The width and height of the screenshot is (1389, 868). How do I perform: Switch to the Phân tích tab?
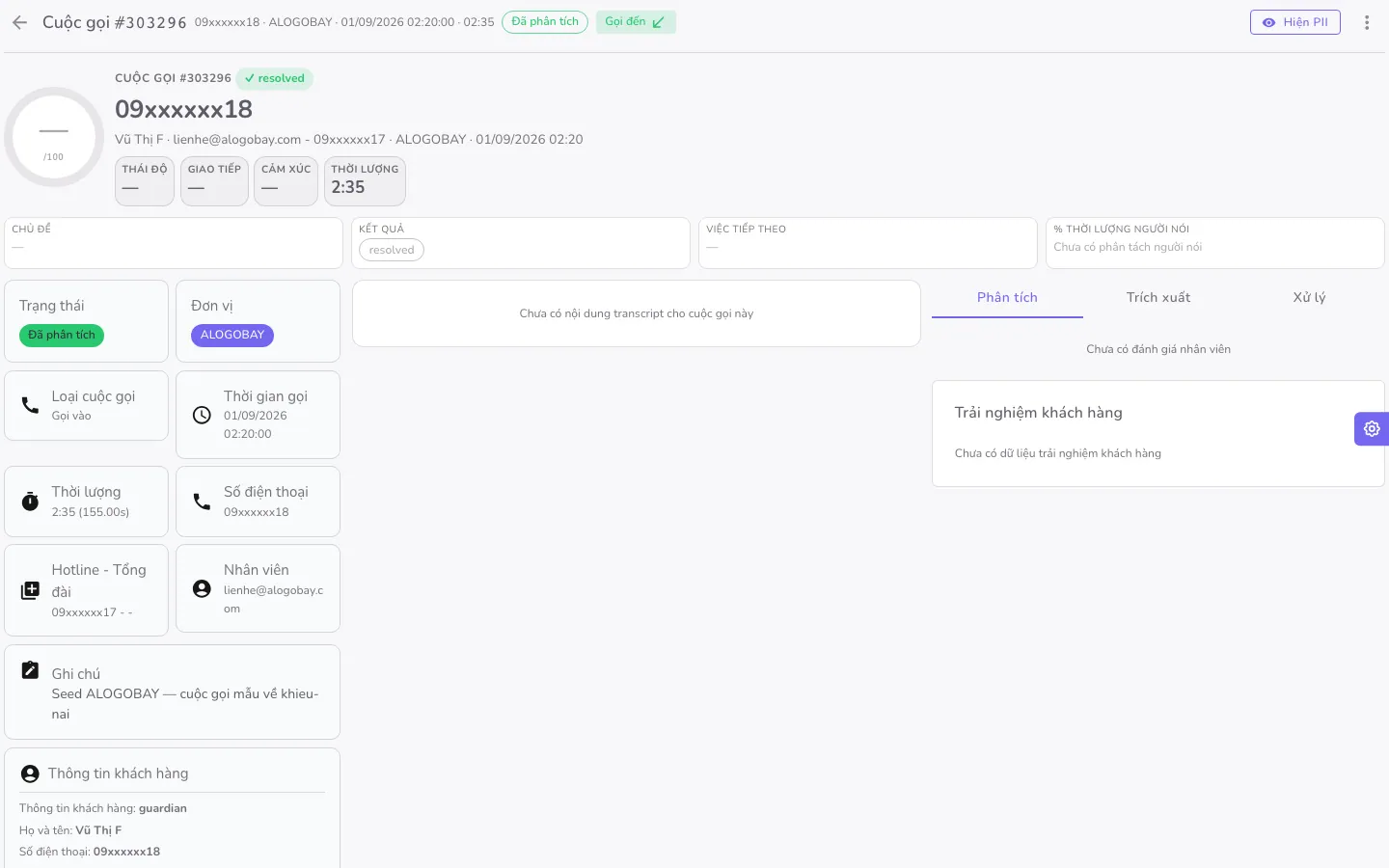tap(1007, 298)
